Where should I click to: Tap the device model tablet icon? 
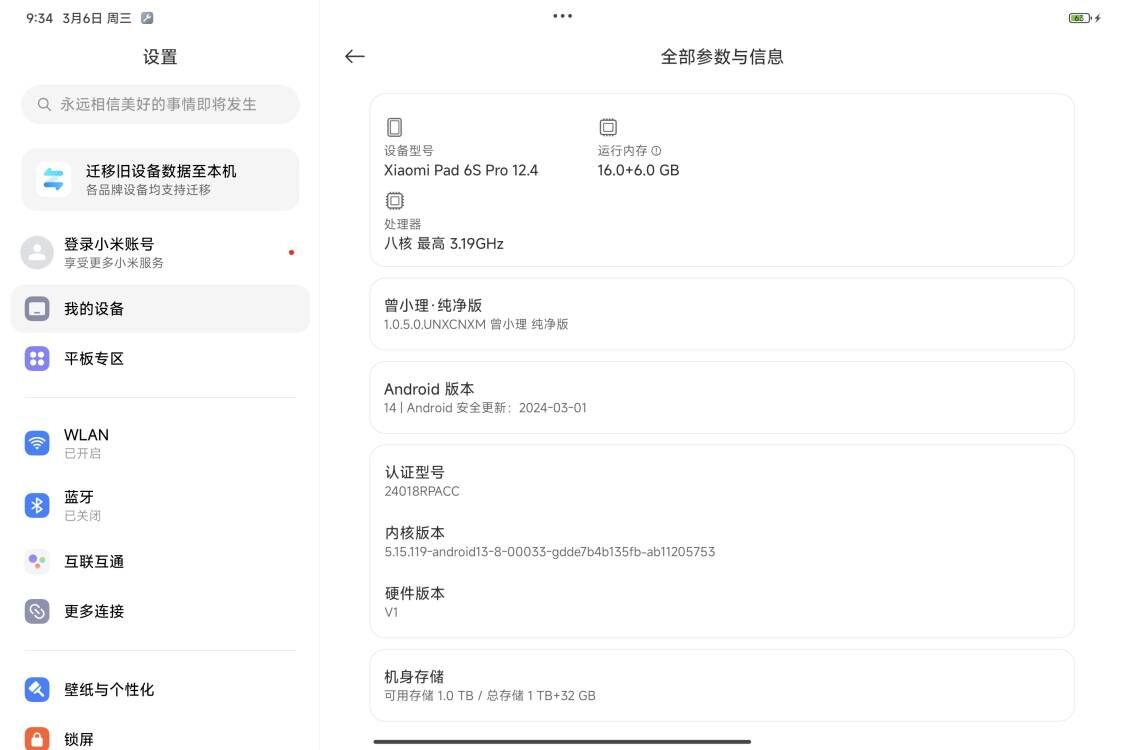tap(395, 127)
